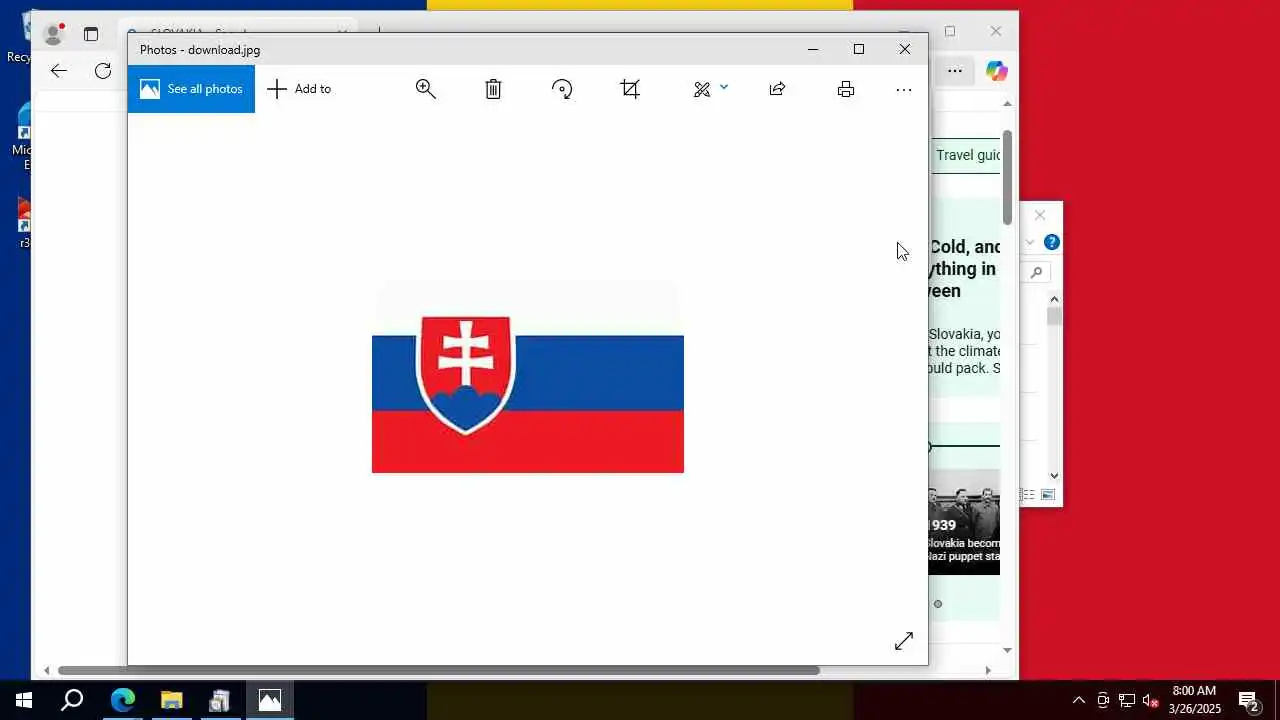The height and width of the screenshot is (720, 1280).
Task: Open the Copilot icon in Edge
Action: point(996,70)
